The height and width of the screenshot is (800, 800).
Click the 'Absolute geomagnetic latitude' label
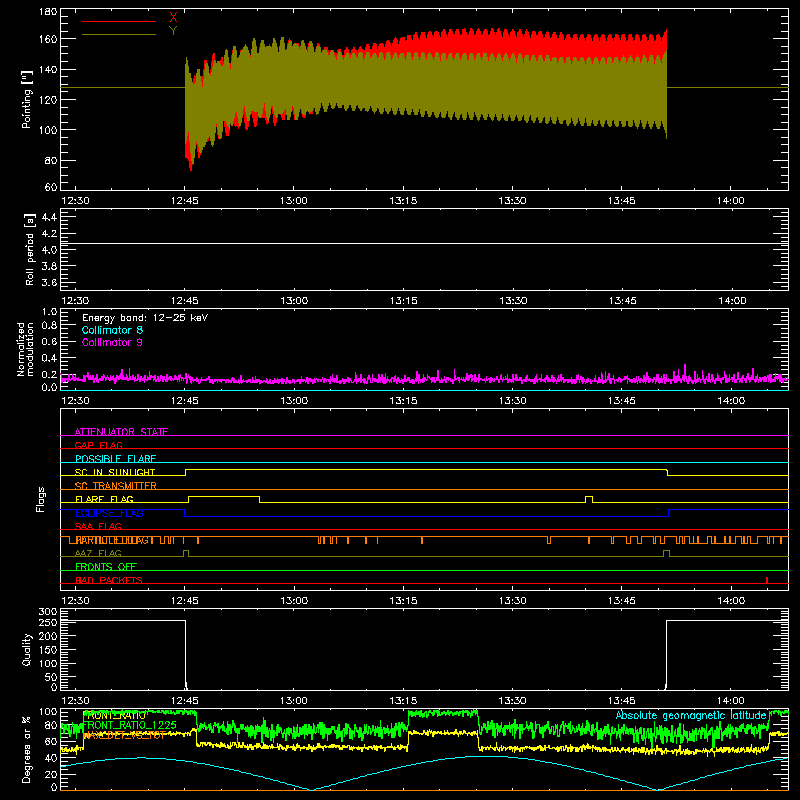click(x=691, y=715)
